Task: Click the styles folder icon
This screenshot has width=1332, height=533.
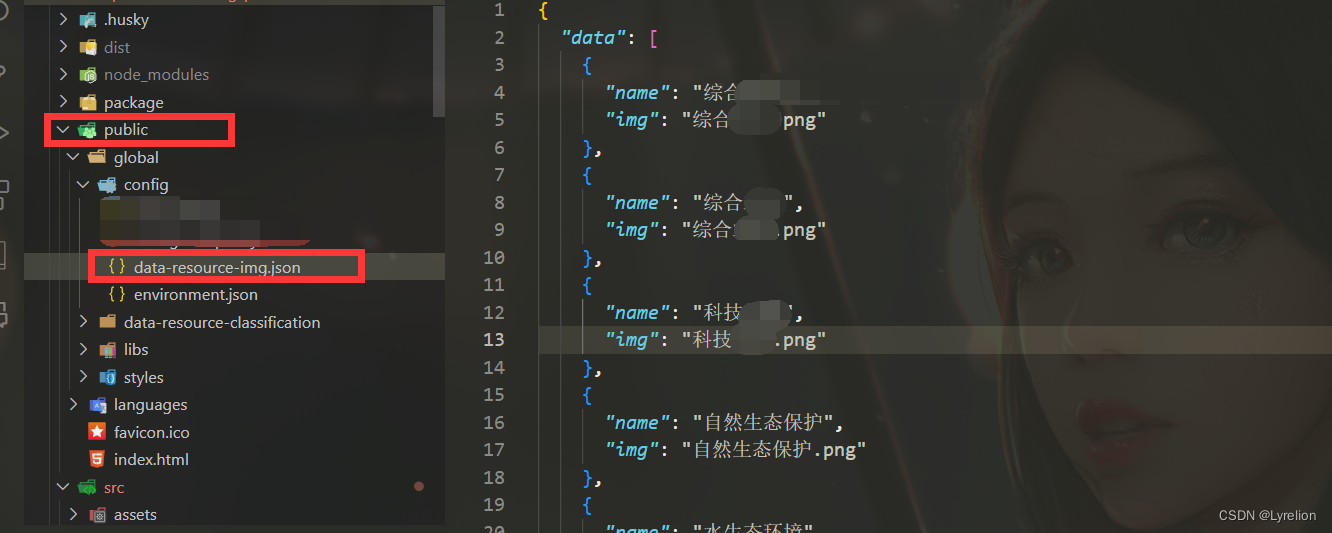Action: coord(107,377)
